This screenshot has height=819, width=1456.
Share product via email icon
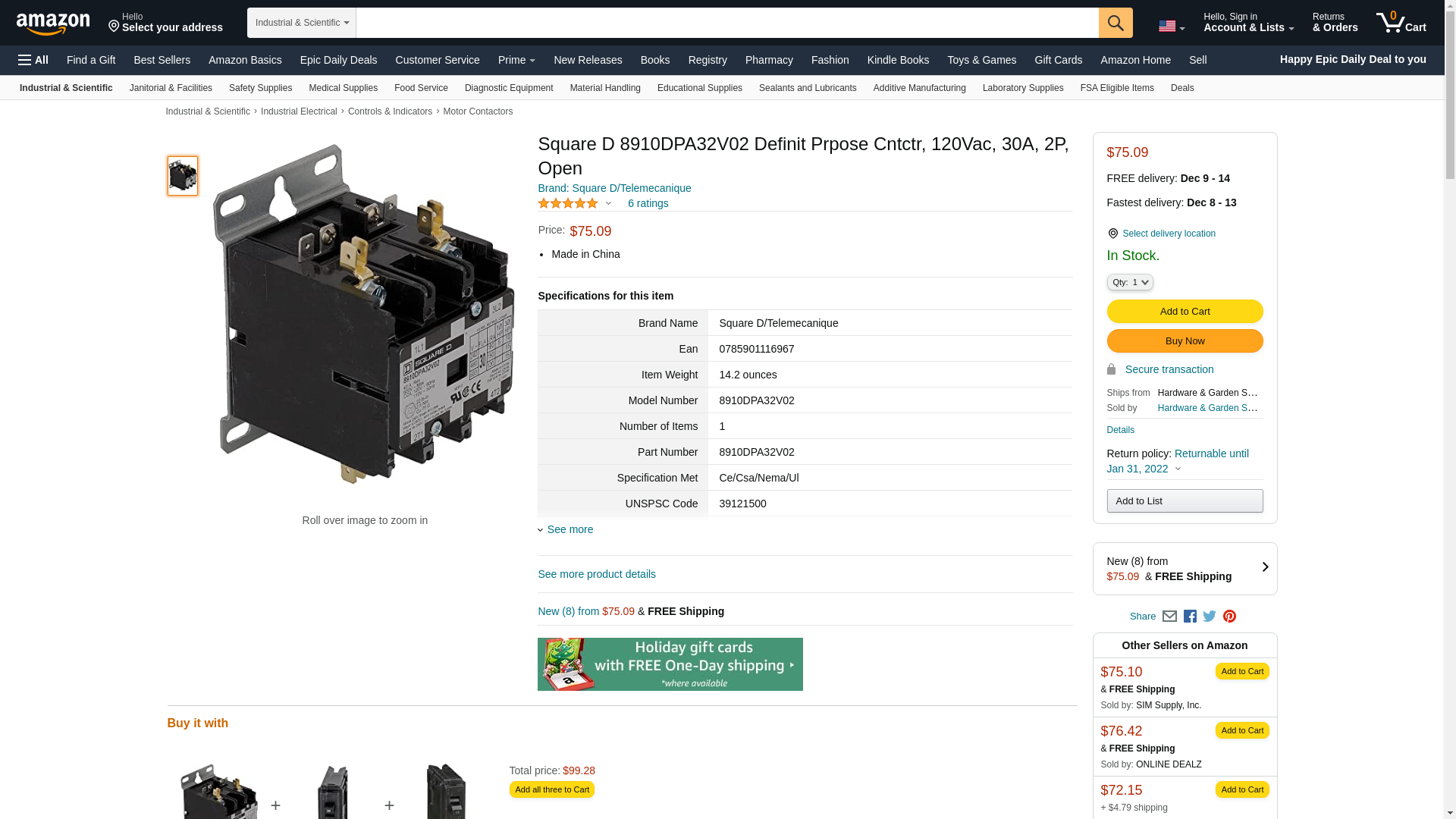coord(1169,617)
